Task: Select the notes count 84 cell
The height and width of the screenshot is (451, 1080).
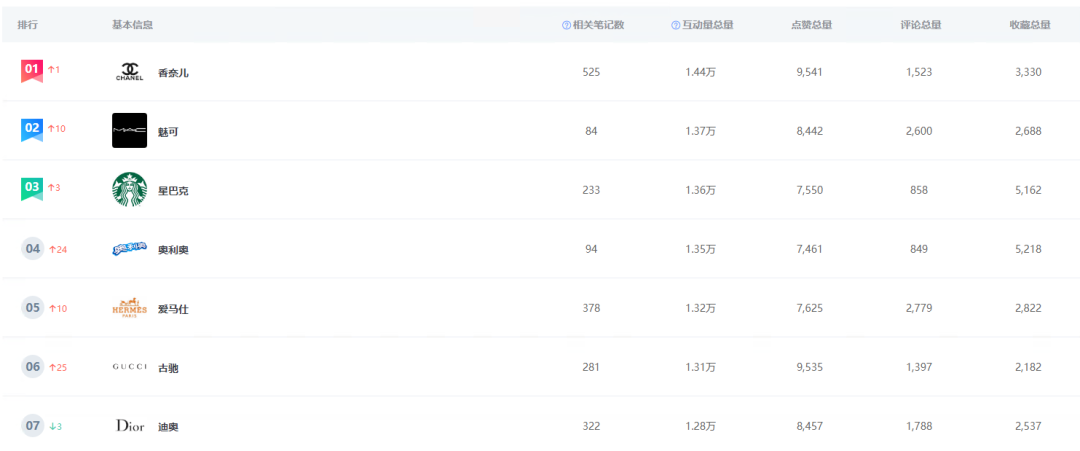Action: point(591,131)
